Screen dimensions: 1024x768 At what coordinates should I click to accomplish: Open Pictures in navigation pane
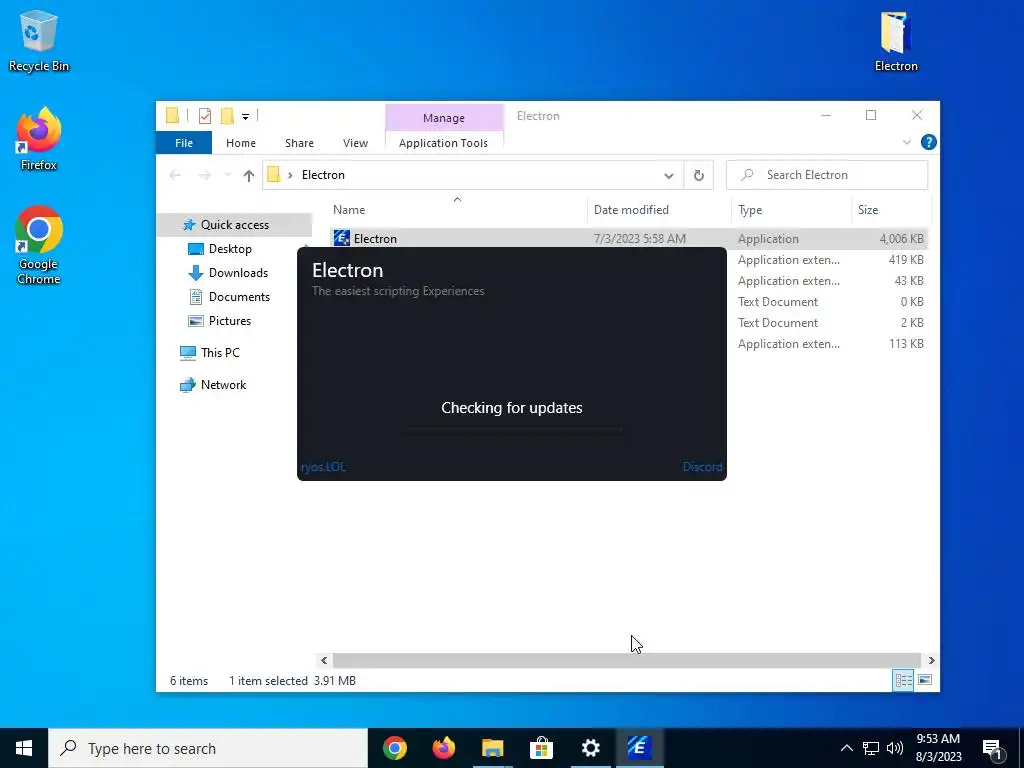[x=229, y=321]
